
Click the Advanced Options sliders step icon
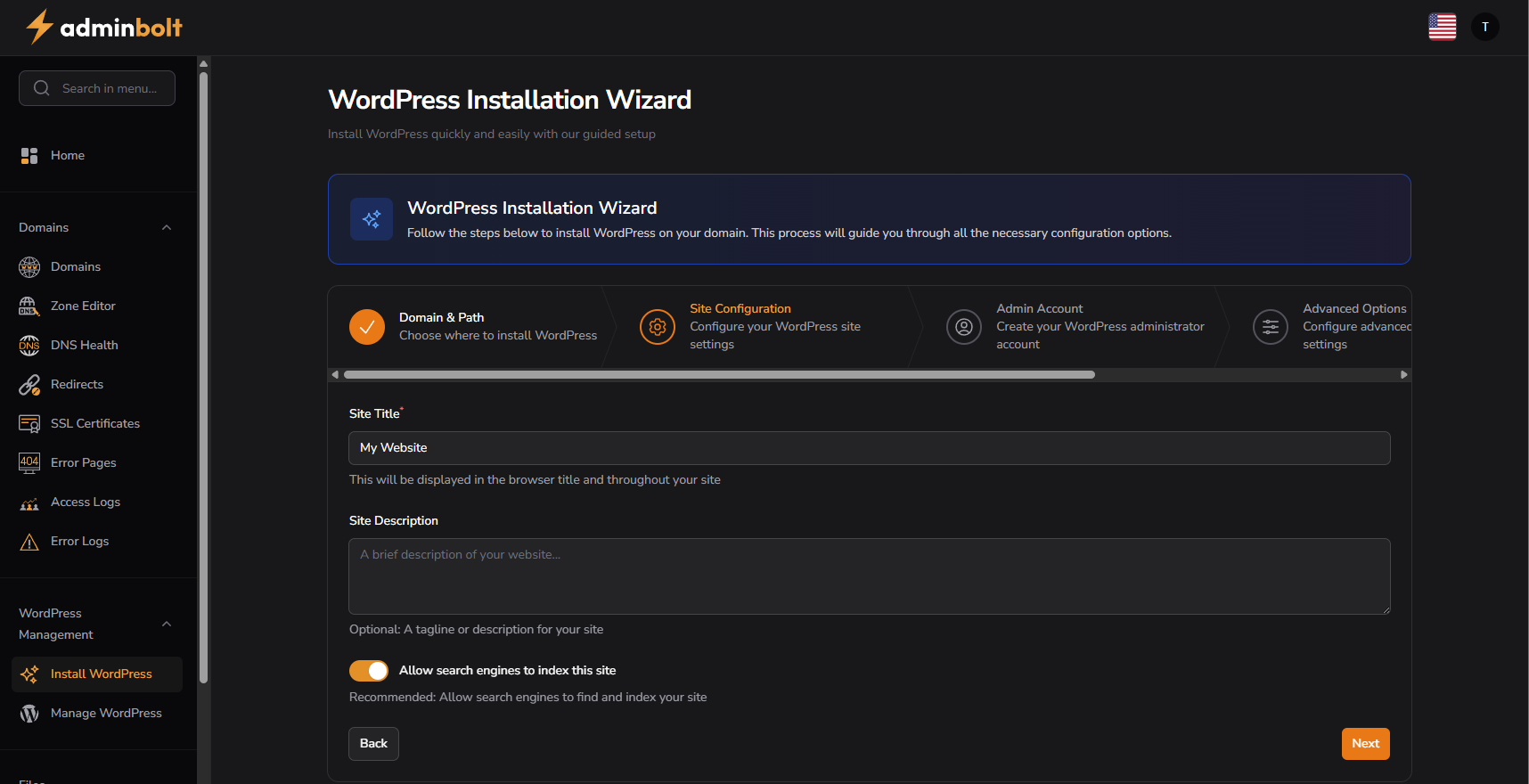click(1271, 327)
